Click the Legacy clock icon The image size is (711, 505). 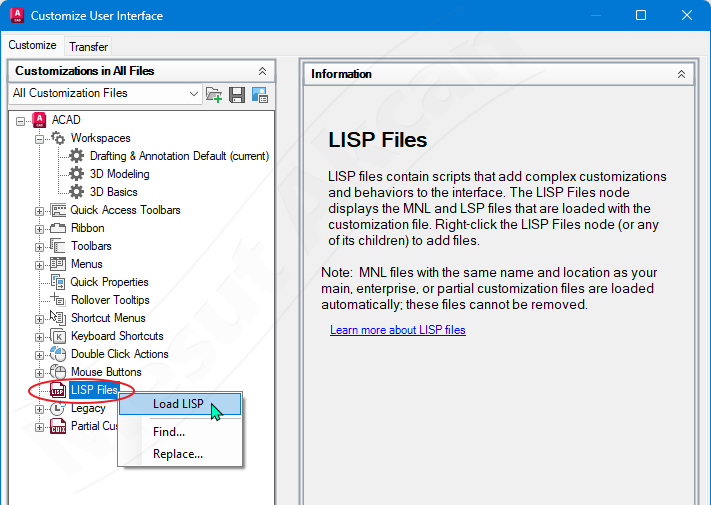[x=58, y=408]
